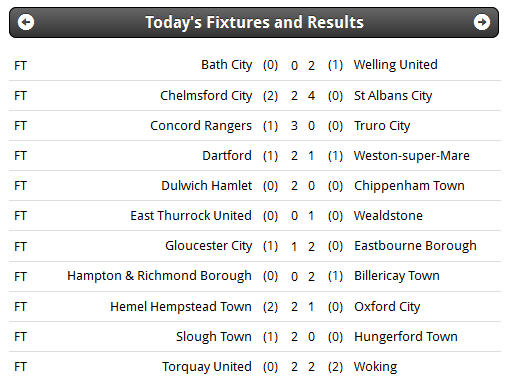Click the Today's Fixtures and Results header
This screenshot has width=505, height=385.
[x=254, y=22]
